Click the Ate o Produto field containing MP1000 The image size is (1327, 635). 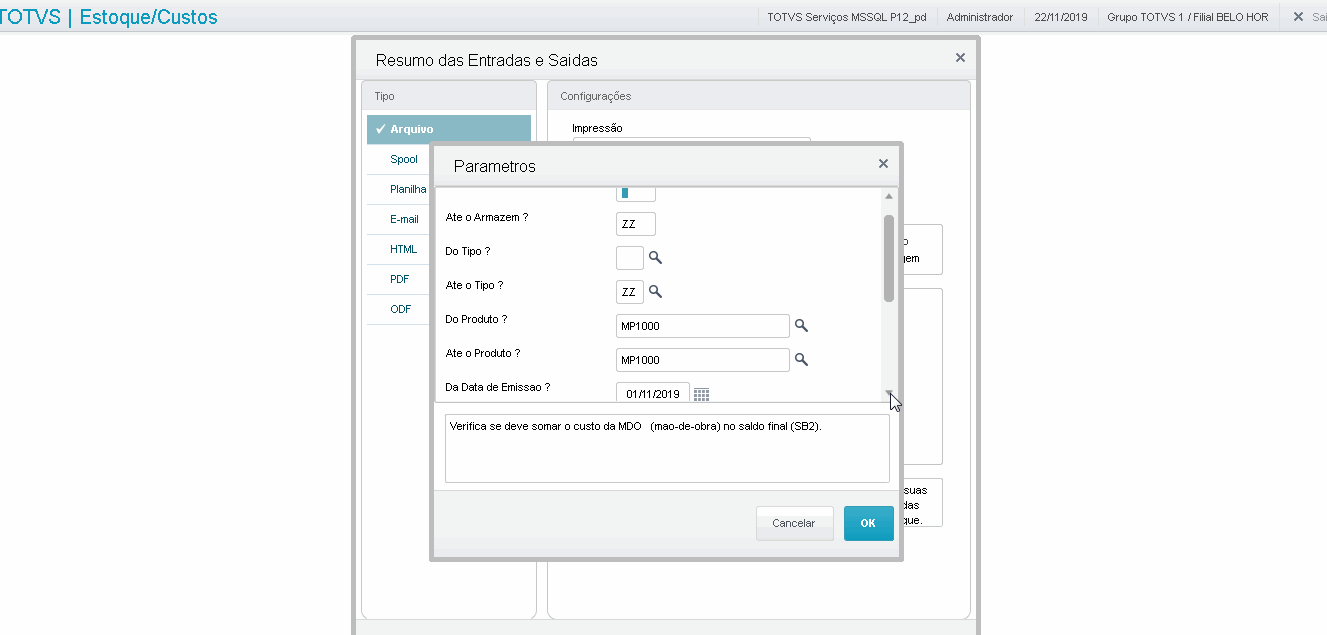pos(703,360)
